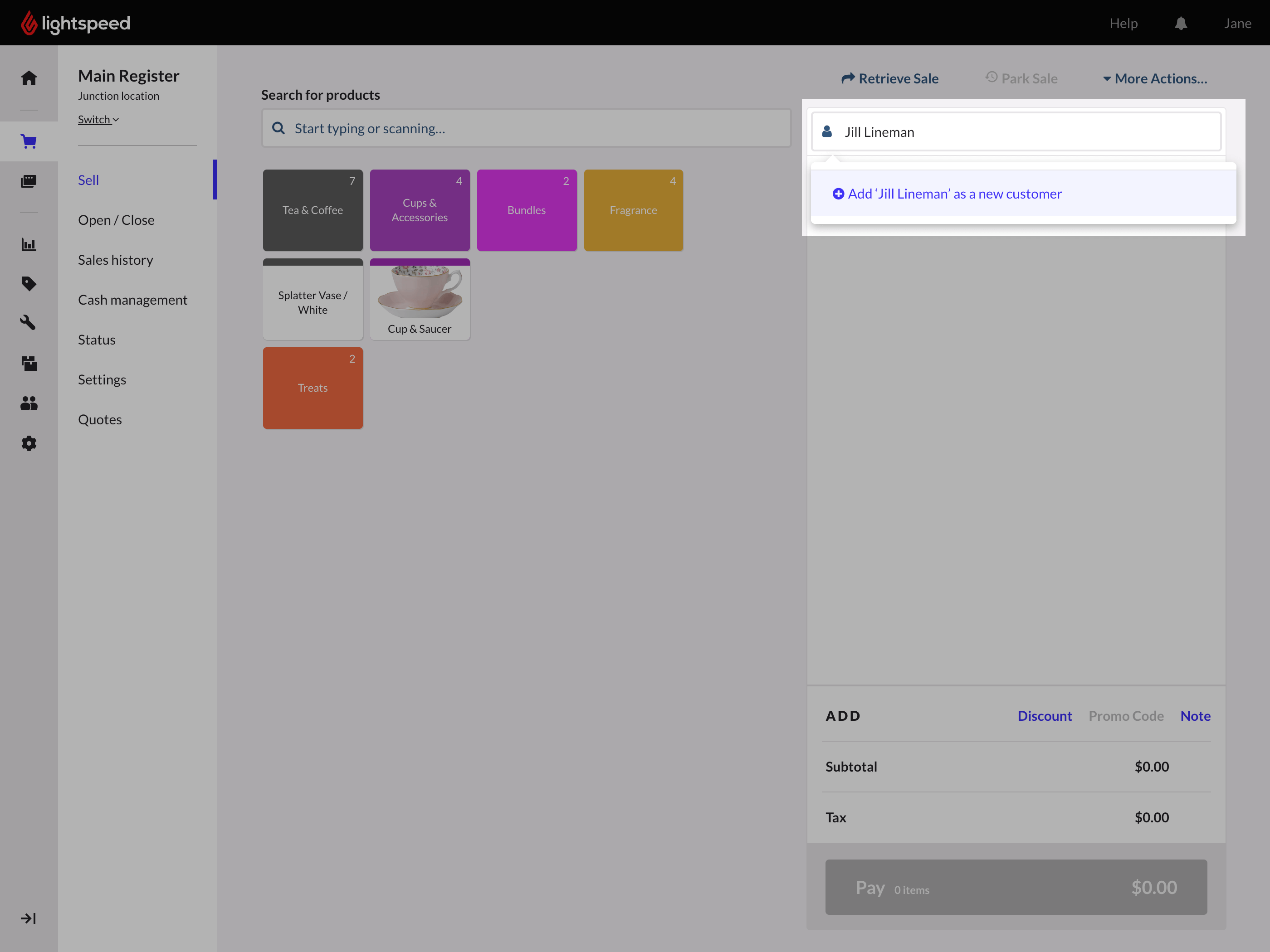
Task: Click the price tag products icon
Action: coord(29,283)
